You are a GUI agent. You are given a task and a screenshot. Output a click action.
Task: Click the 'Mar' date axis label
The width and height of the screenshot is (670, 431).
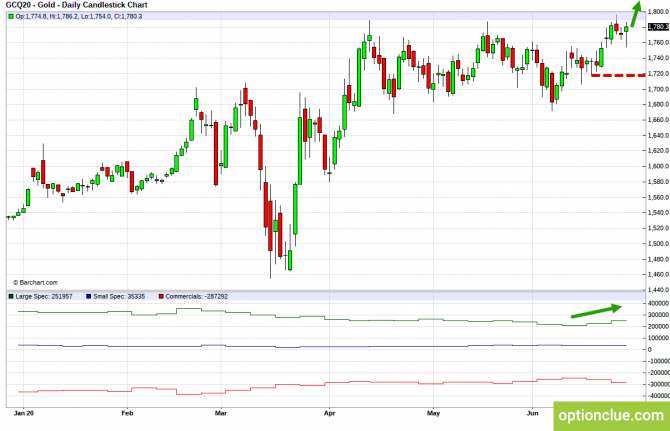pyautogui.click(x=221, y=413)
